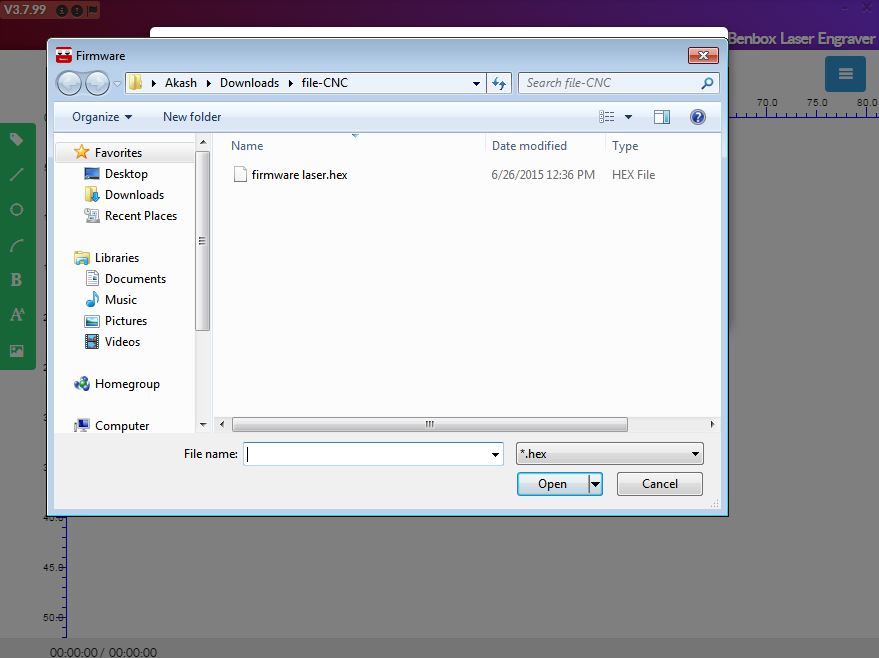Refresh the file-CNC folder view

tap(499, 84)
